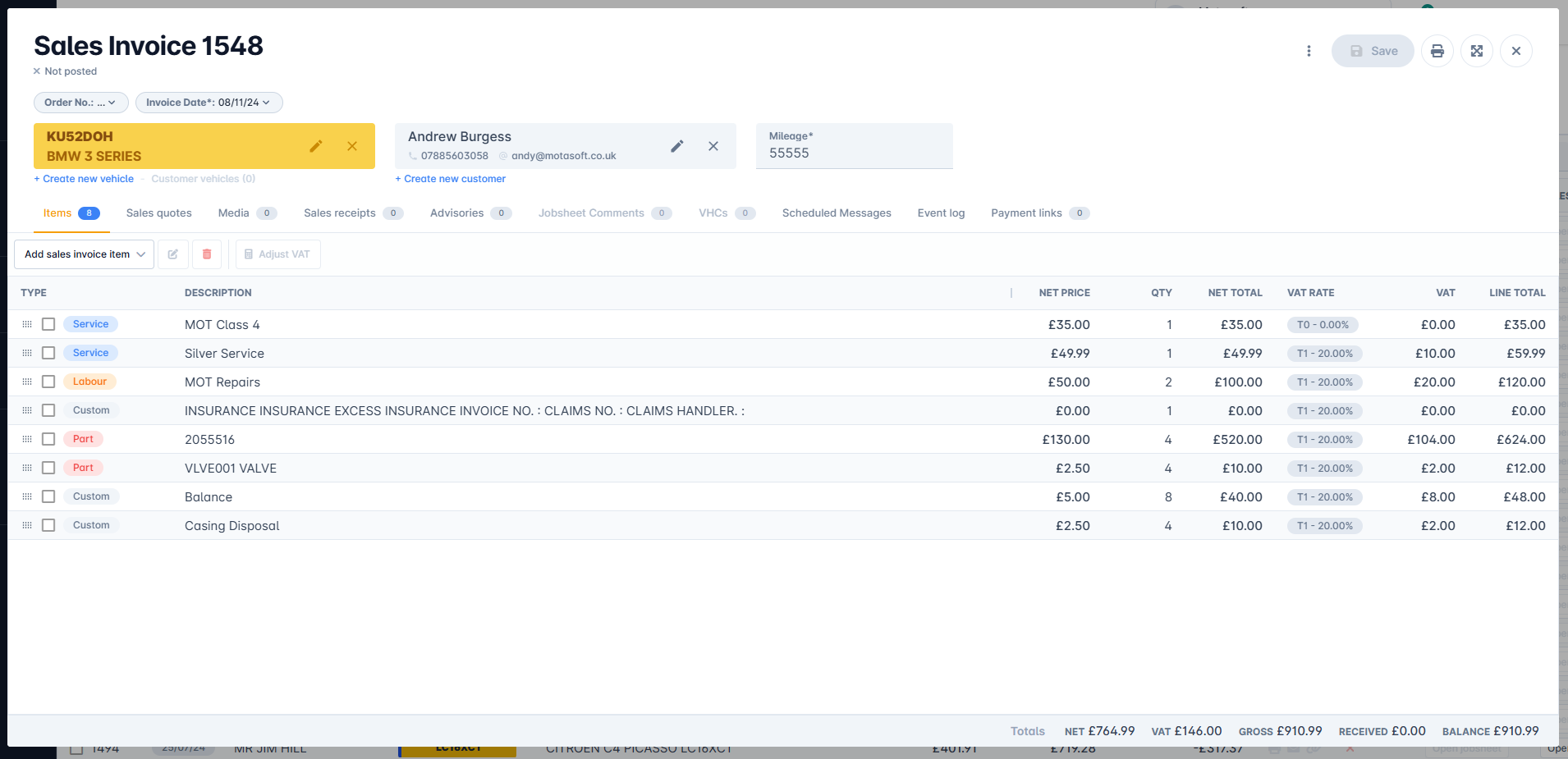The image size is (1568, 759).
Task: Open the Add sales invoice item dropdown
Action: pyautogui.click(x=84, y=254)
